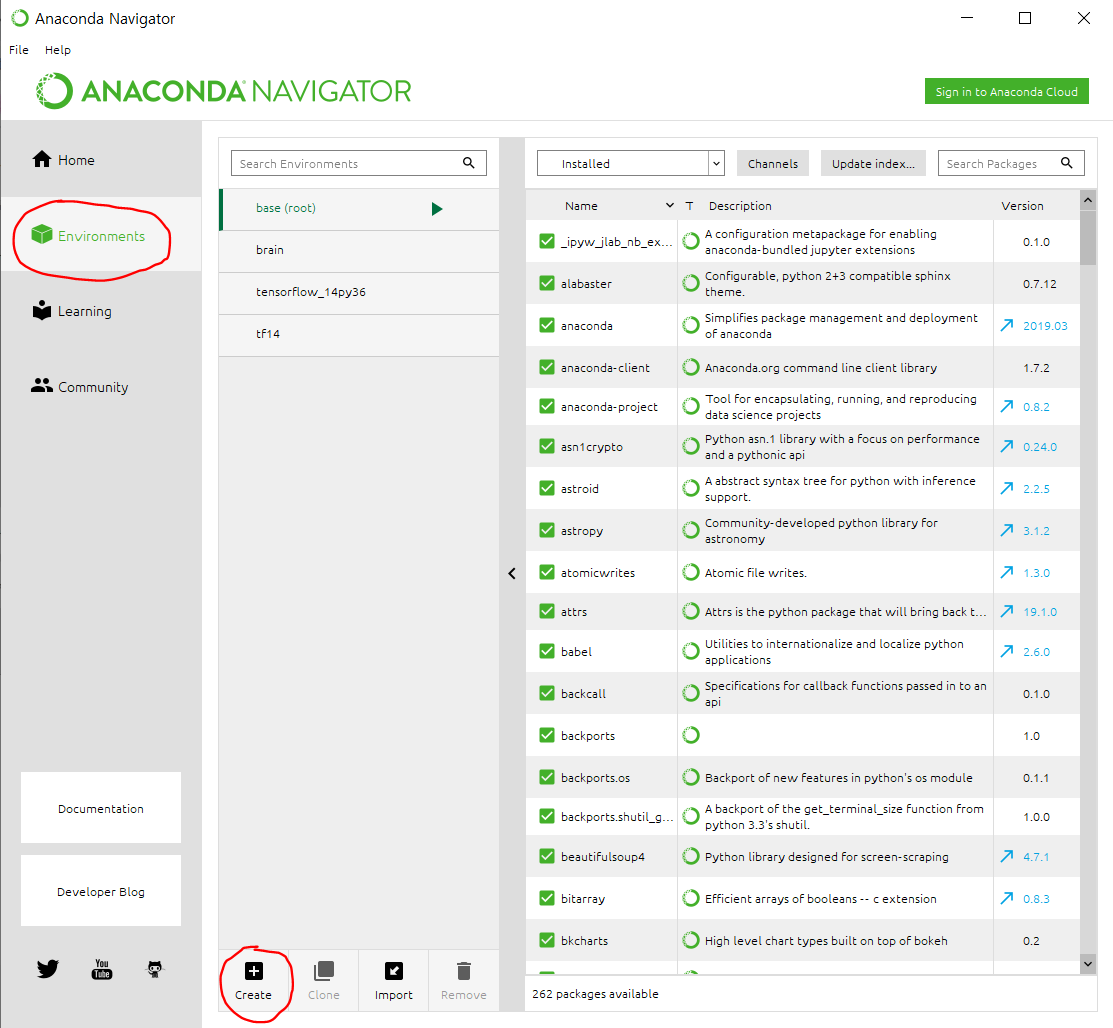Click the upgrade arrow for babel
The width and height of the screenshot is (1113, 1028).
[1007, 650]
